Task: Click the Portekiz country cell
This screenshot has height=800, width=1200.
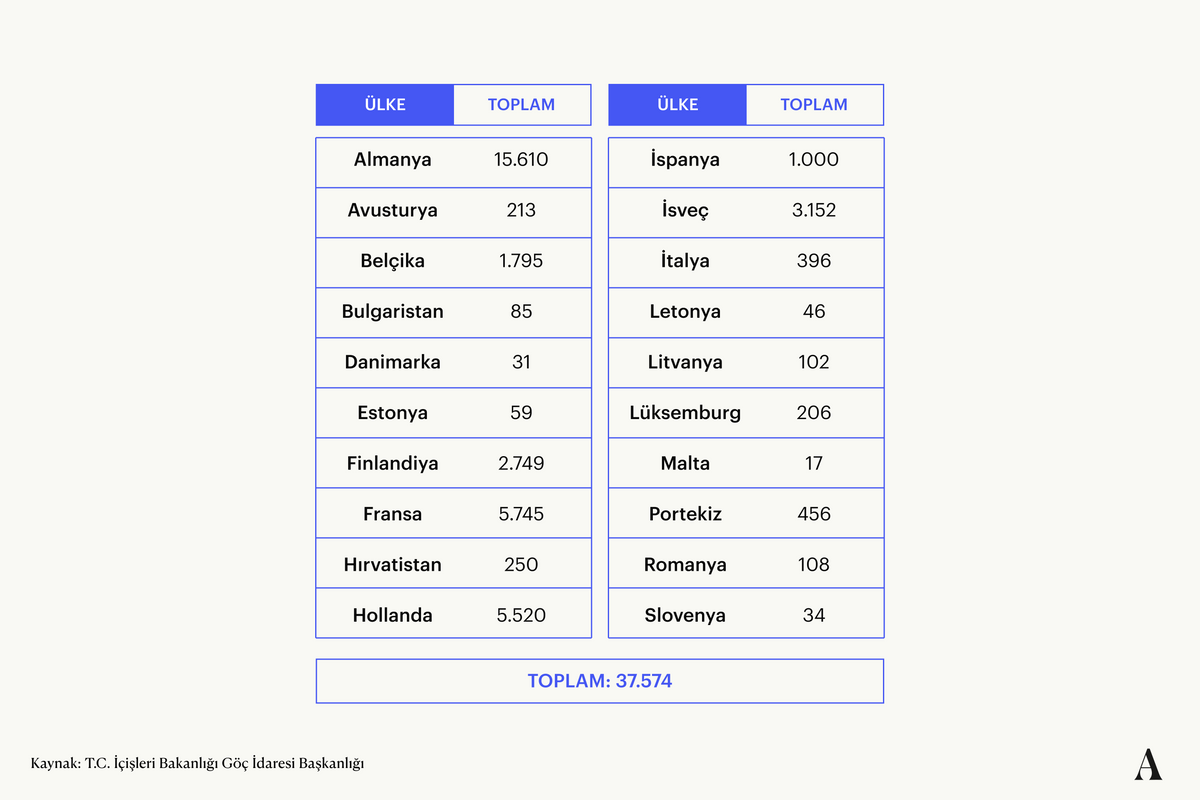Action: pyautogui.click(x=685, y=514)
